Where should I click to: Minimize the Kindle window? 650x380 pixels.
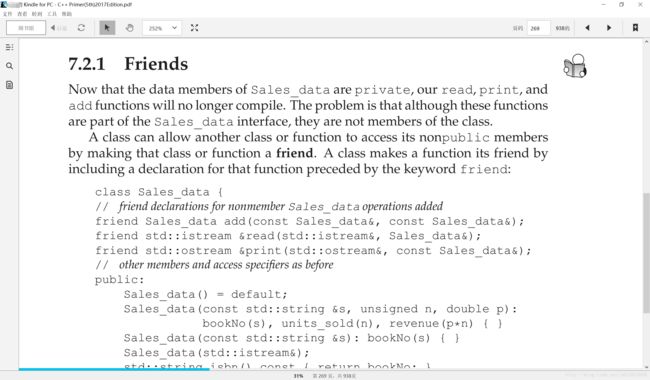(x=603, y=5)
